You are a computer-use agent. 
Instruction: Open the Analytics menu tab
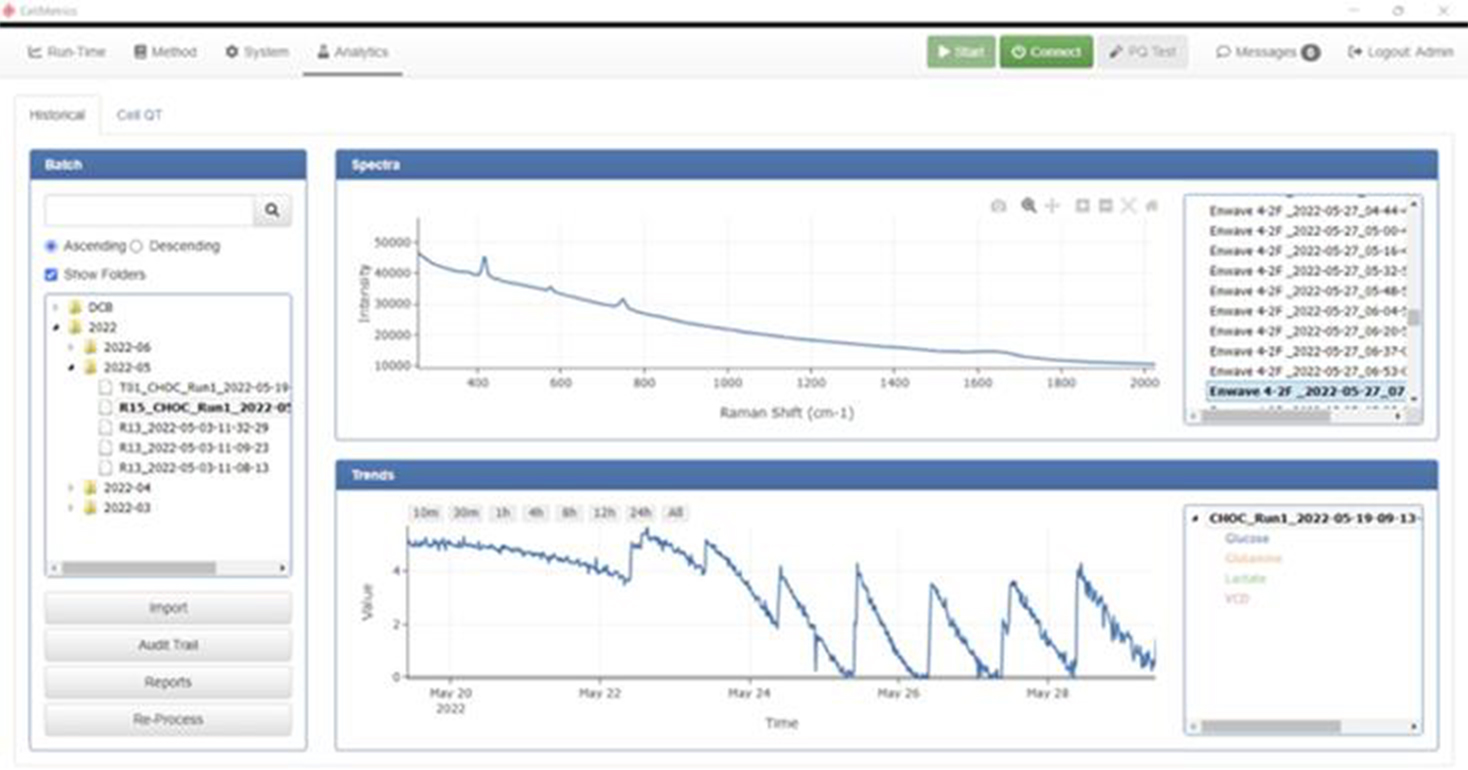(352, 52)
